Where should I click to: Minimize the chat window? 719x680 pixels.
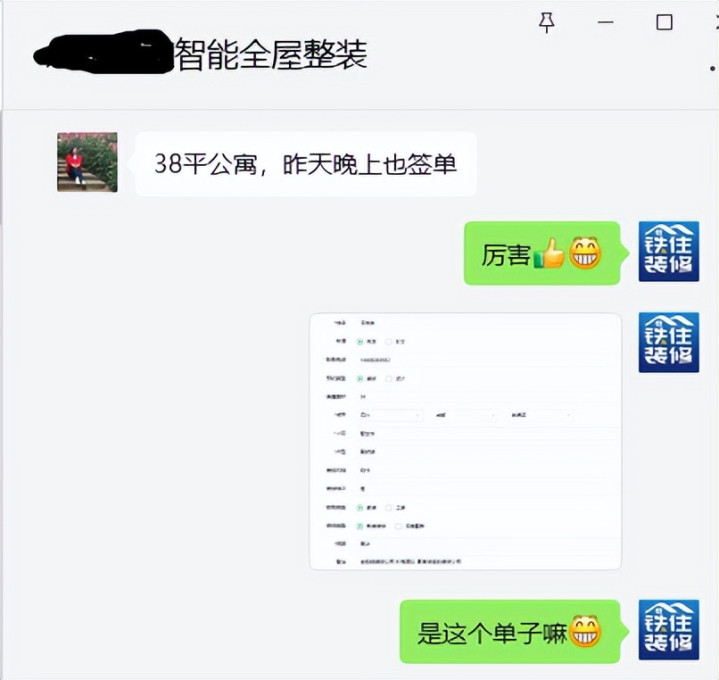pyautogui.click(x=605, y=22)
